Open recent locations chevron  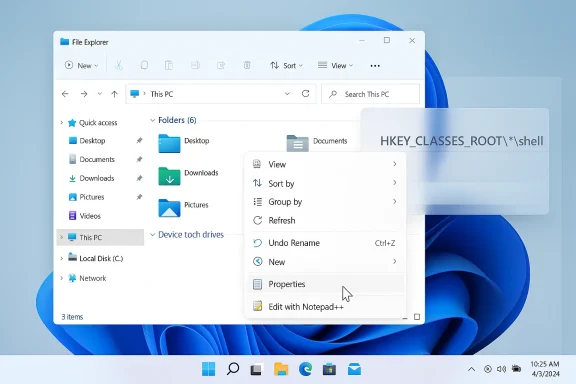click(x=99, y=94)
